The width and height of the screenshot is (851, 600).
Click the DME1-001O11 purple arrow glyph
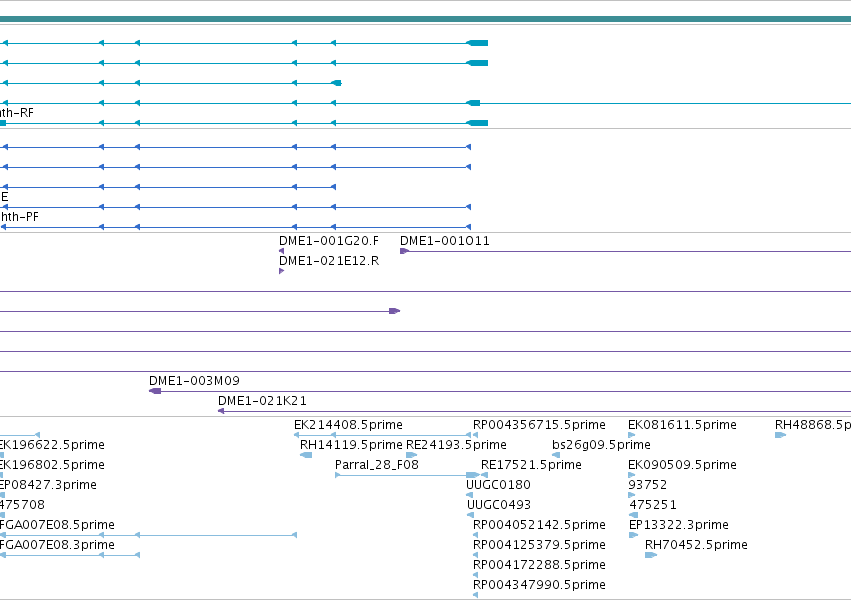click(x=404, y=251)
